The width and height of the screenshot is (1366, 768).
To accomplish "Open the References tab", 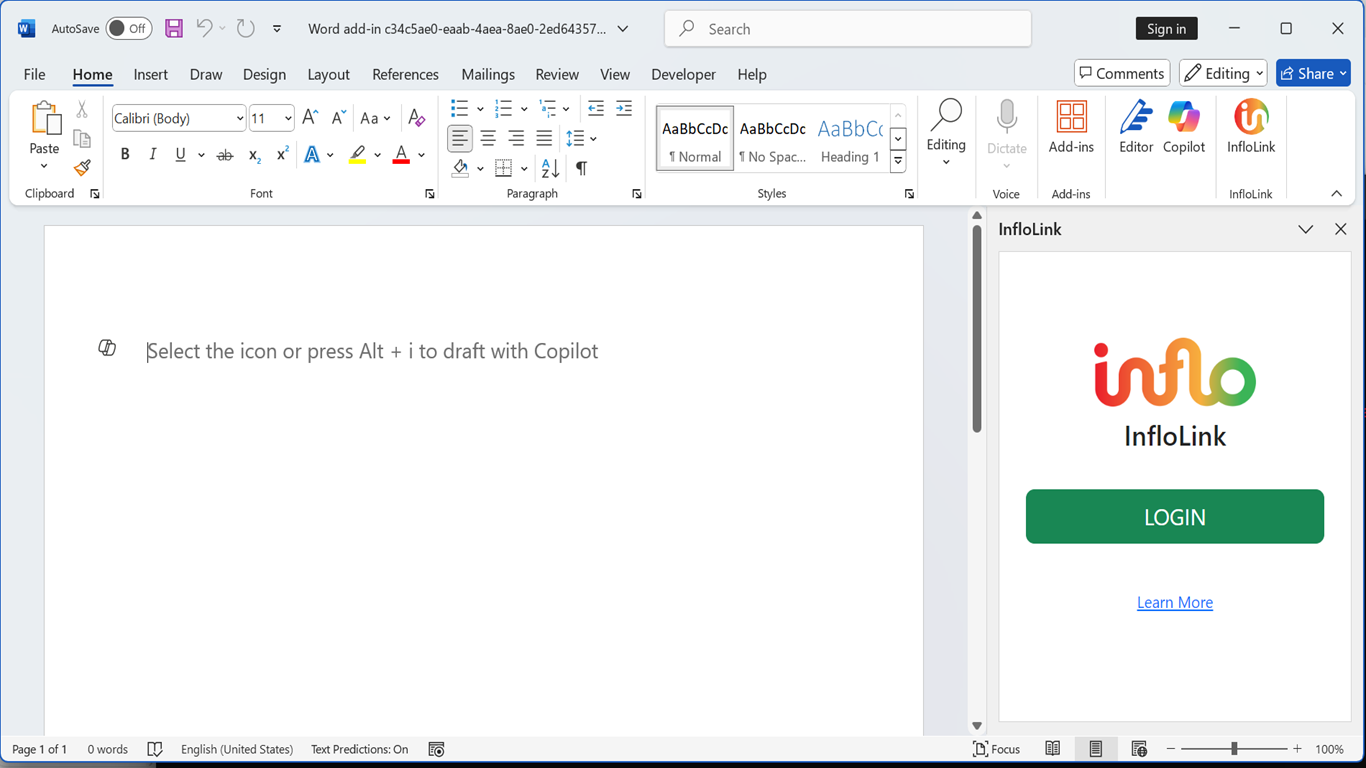I will (406, 74).
